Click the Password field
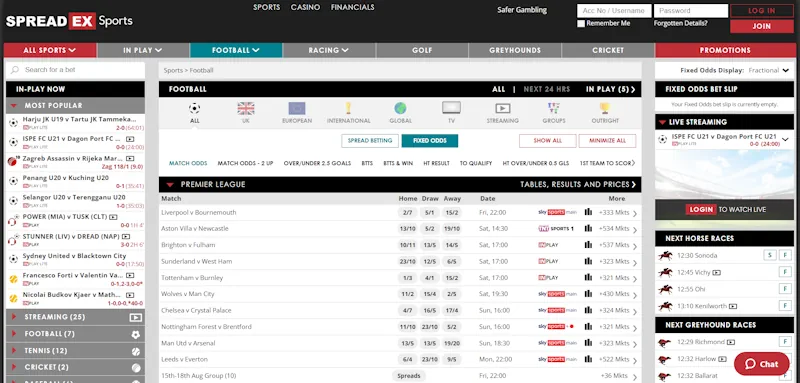This screenshot has height=383, width=800. coord(691,11)
